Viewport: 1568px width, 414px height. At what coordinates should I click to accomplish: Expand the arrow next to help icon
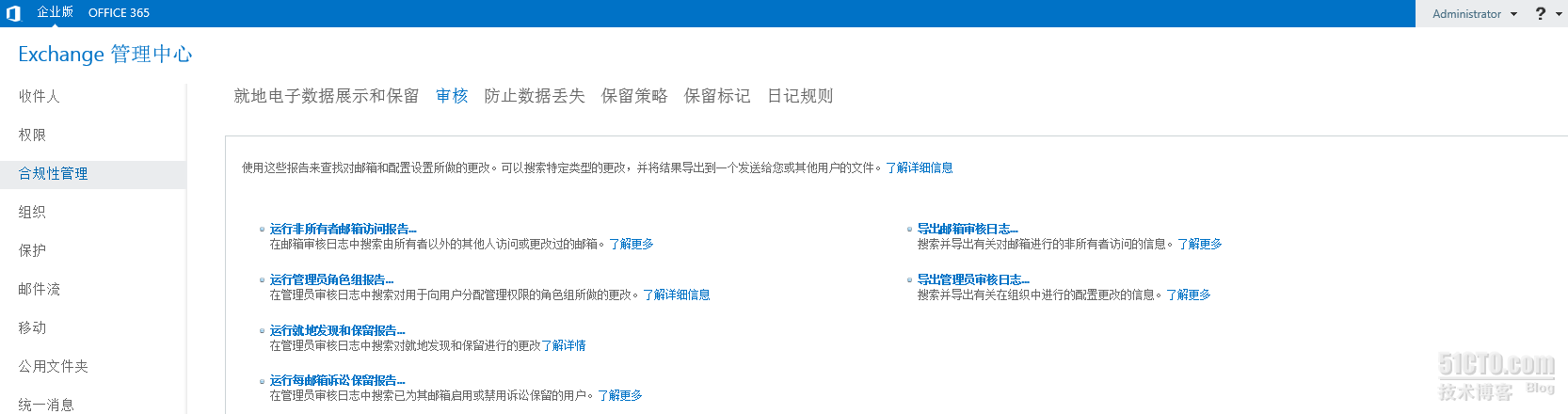1559,14
